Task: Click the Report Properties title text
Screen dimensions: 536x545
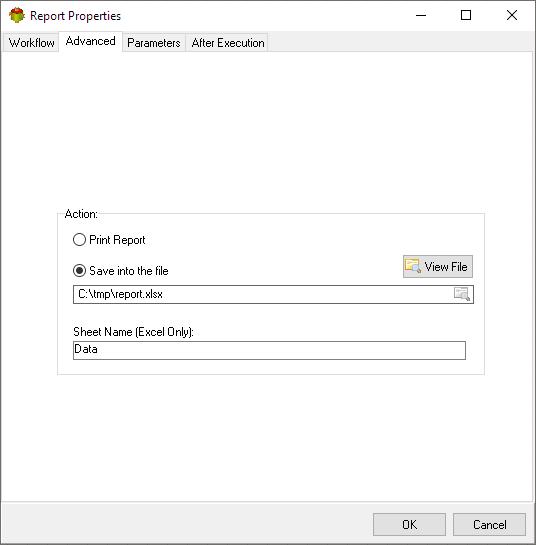Action: [x=75, y=16]
